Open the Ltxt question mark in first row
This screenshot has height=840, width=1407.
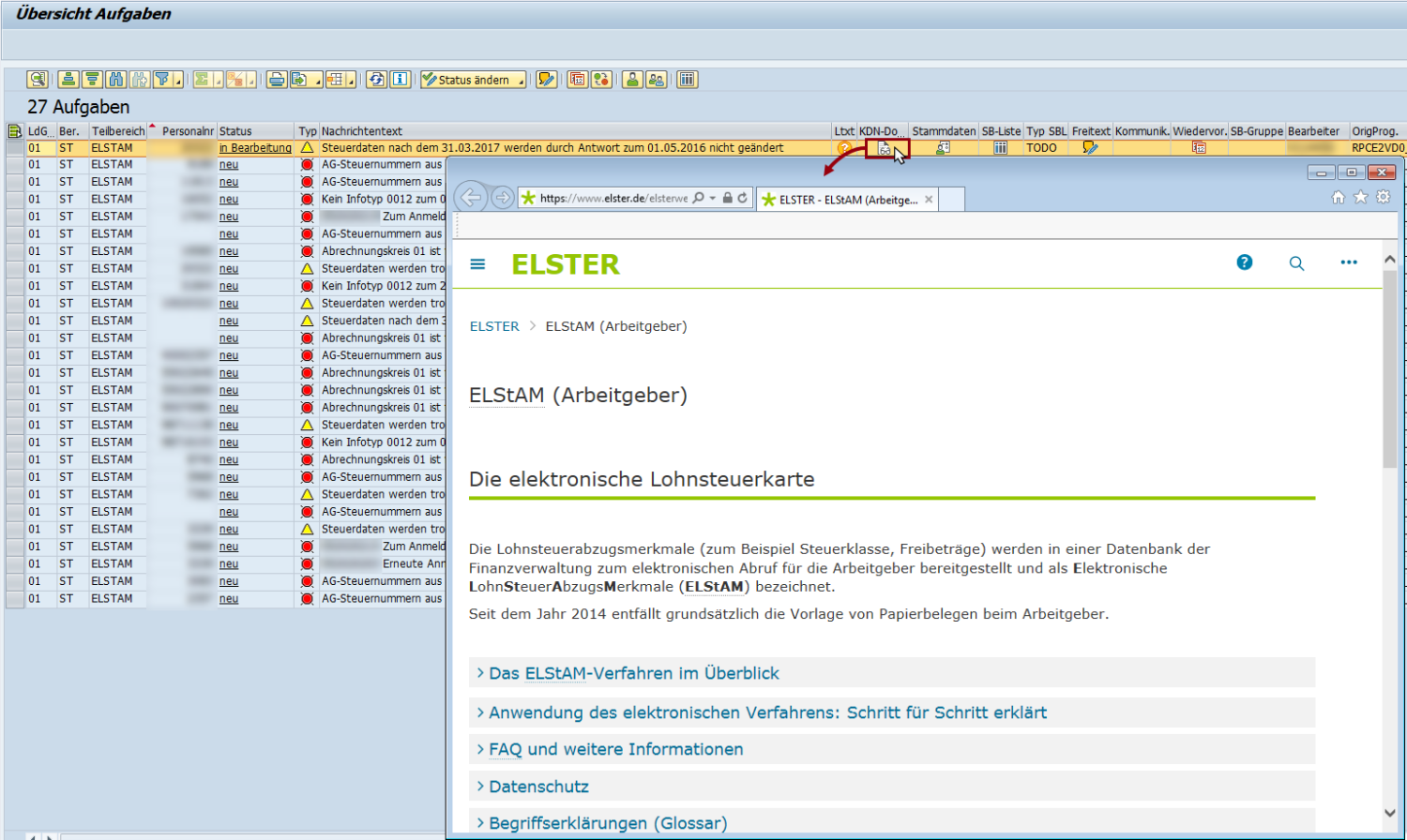[844, 148]
